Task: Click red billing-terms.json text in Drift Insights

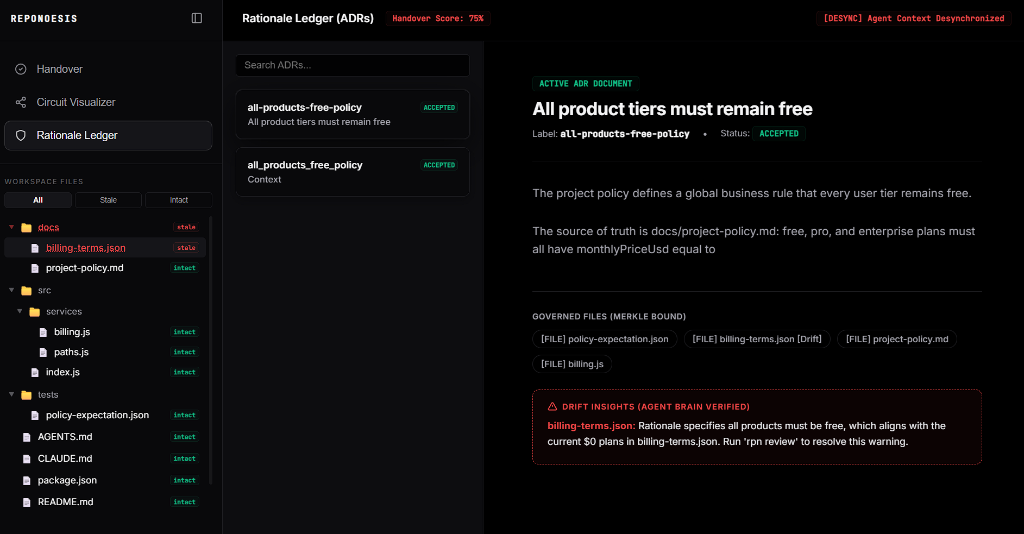Action: (x=591, y=426)
